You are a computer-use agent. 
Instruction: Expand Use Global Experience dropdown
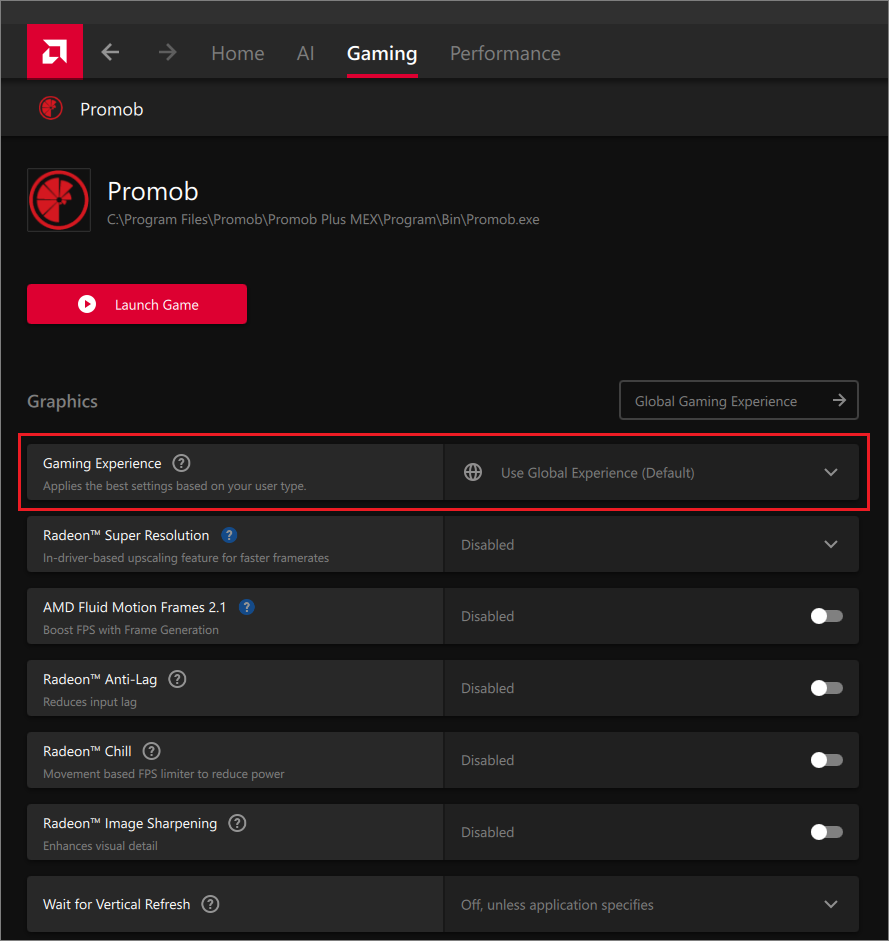[651, 472]
